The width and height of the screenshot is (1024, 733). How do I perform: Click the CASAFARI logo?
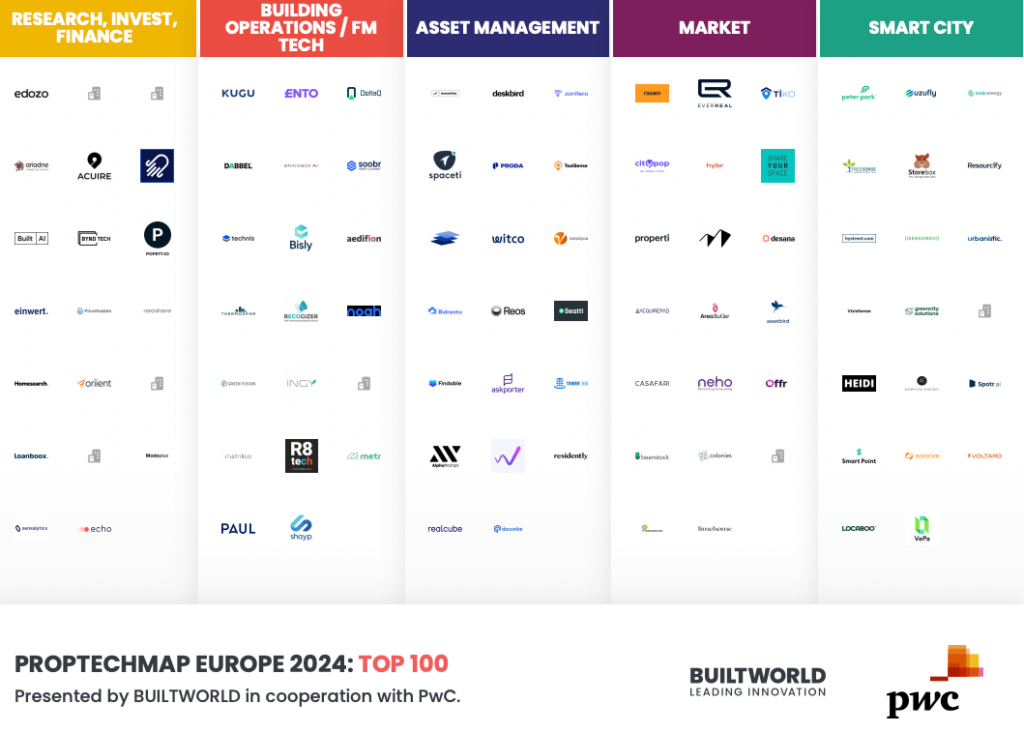[x=652, y=383]
